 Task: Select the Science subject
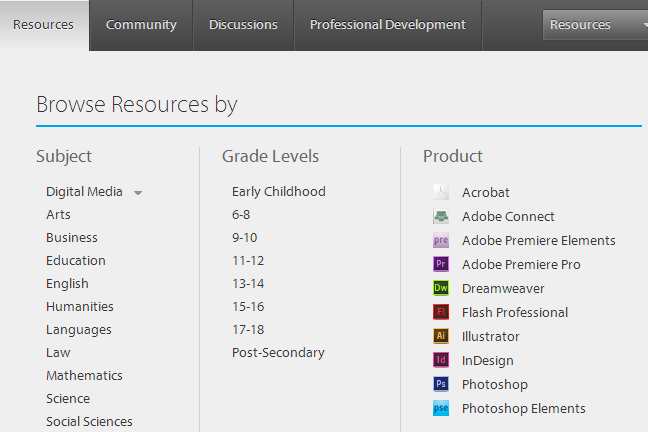pyautogui.click(x=68, y=399)
